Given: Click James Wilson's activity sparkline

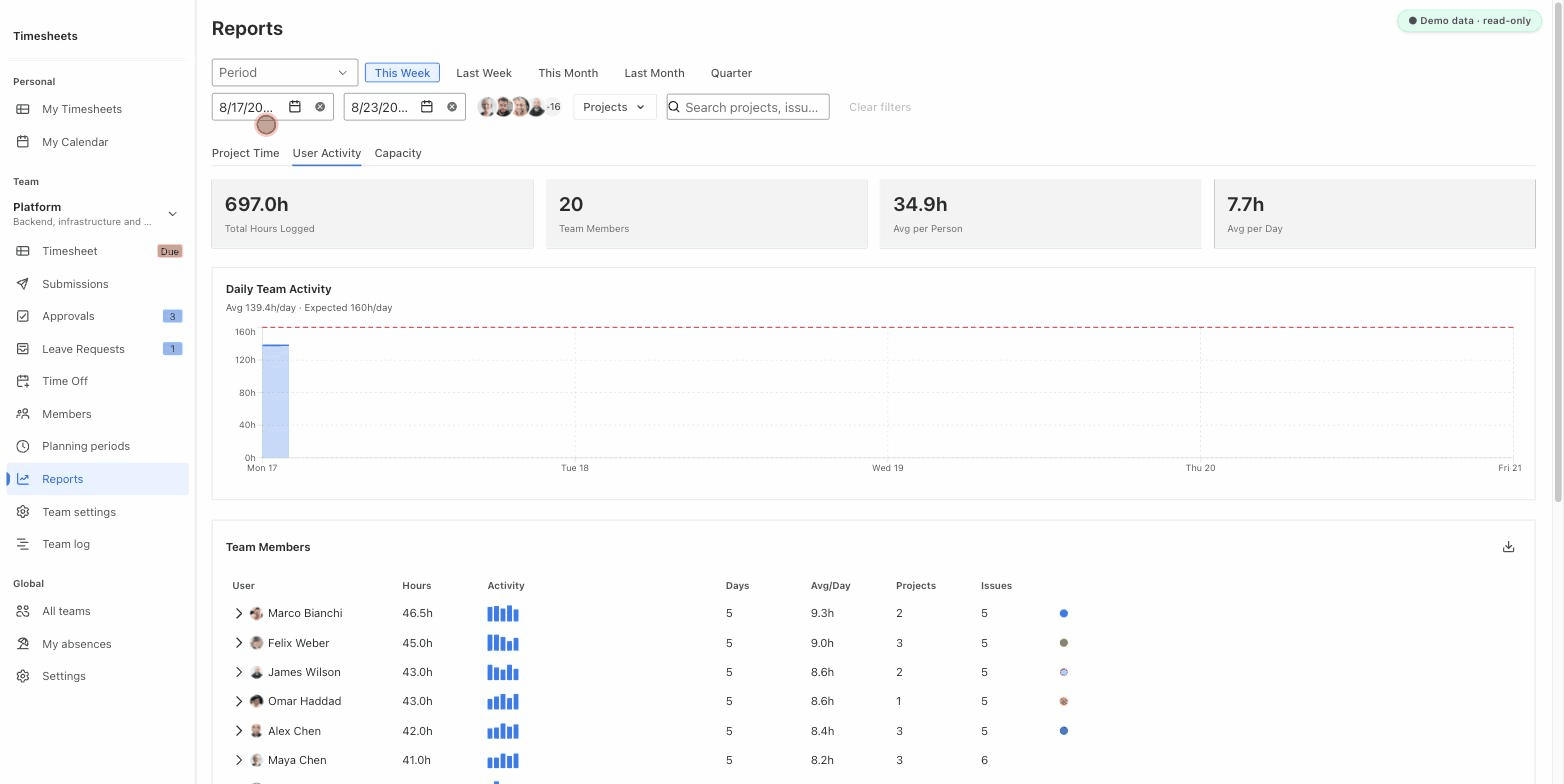Looking at the screenshot, I should click(503, 672).
